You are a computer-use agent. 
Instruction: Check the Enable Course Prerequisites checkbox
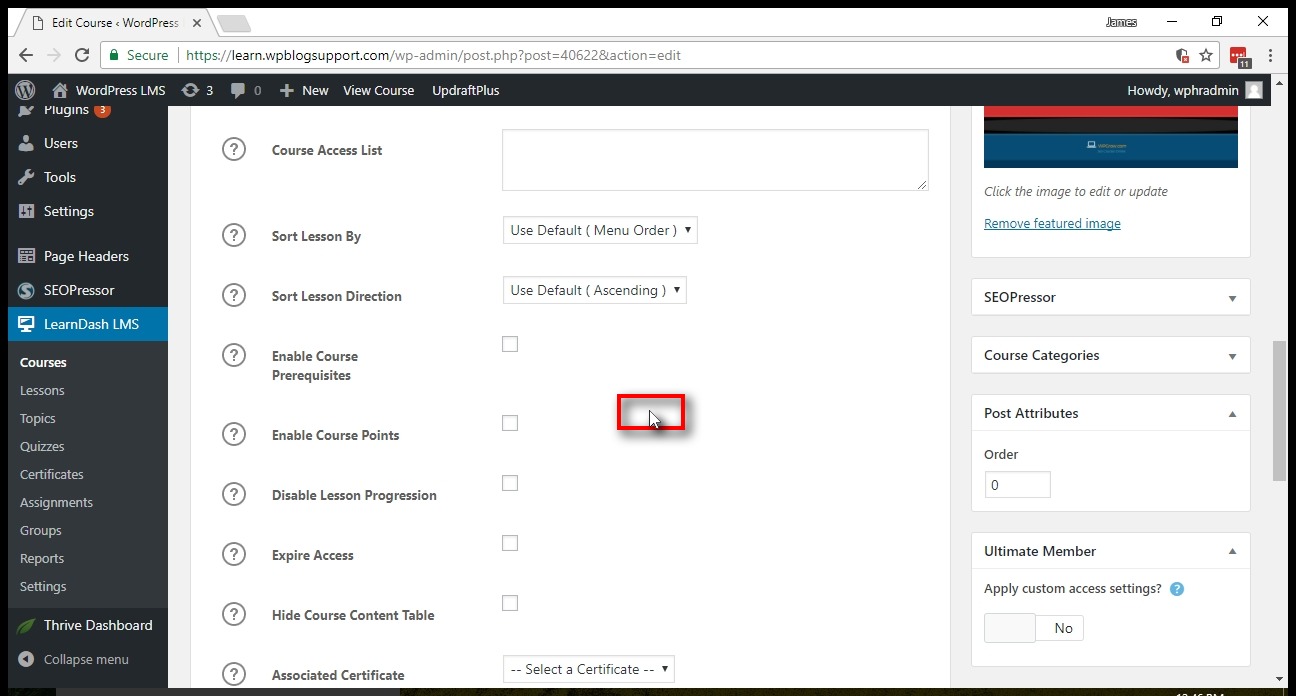(510, 344)
